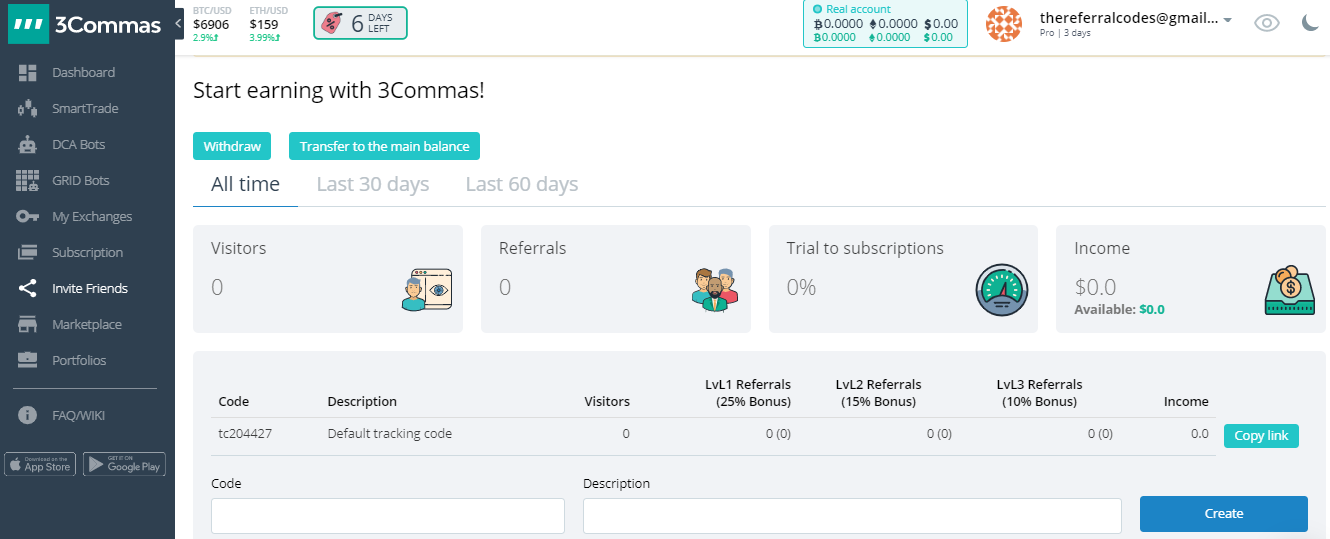The width and height of the screenshot is (1330, 539).
Task: Open the Dashboard icon in sidebar
Action: [x=27, y=73]
